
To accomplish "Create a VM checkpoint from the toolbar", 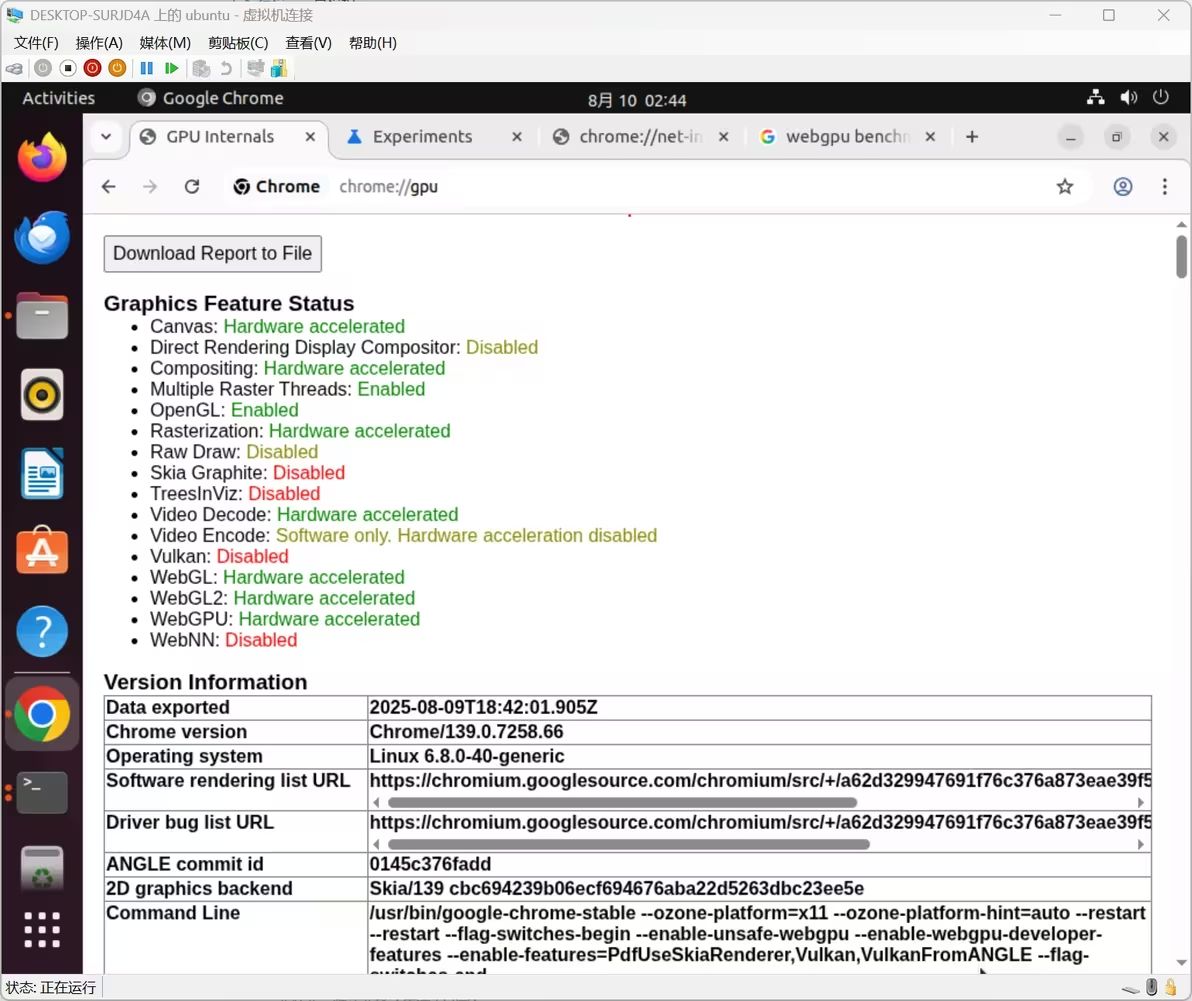I will point(201,68).
